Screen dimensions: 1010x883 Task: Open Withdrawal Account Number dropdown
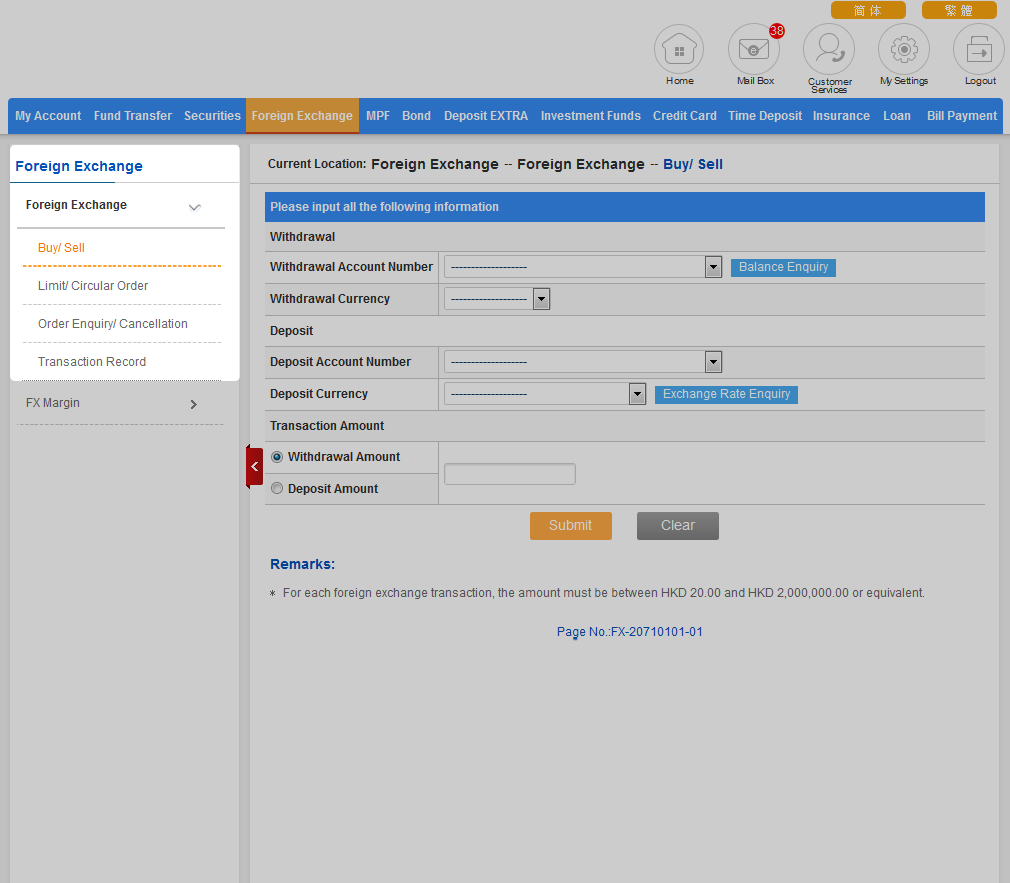[583, 267]
